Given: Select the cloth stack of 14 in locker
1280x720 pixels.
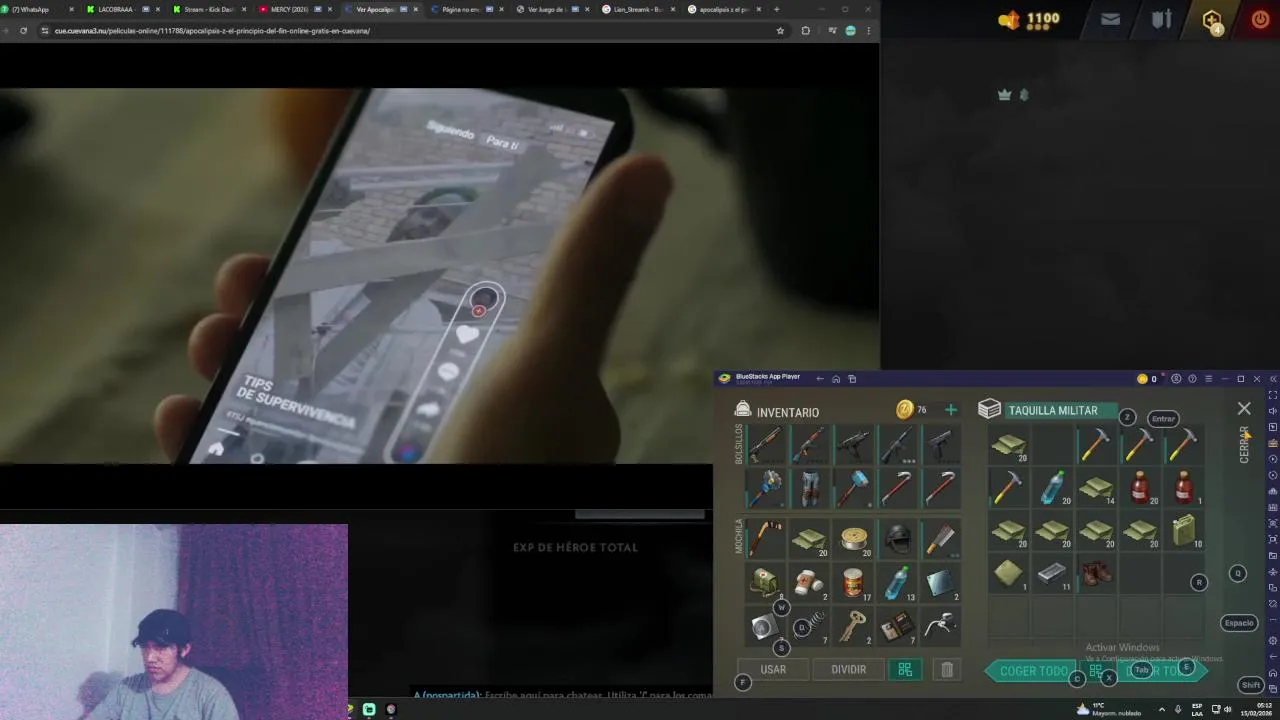Looking at the screenshot, I should click(x=1096, y=488).
